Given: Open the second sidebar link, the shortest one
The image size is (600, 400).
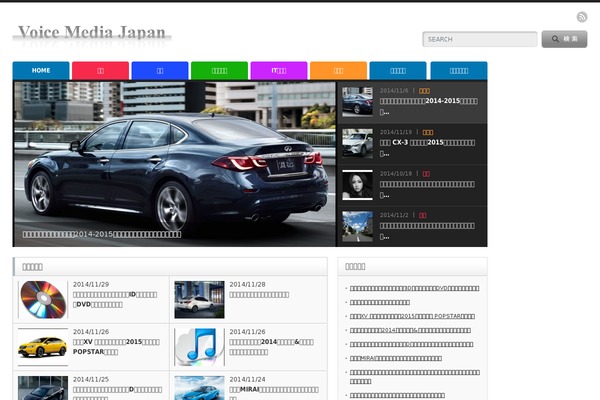Looking at the screenshot, I should [380, 302].
